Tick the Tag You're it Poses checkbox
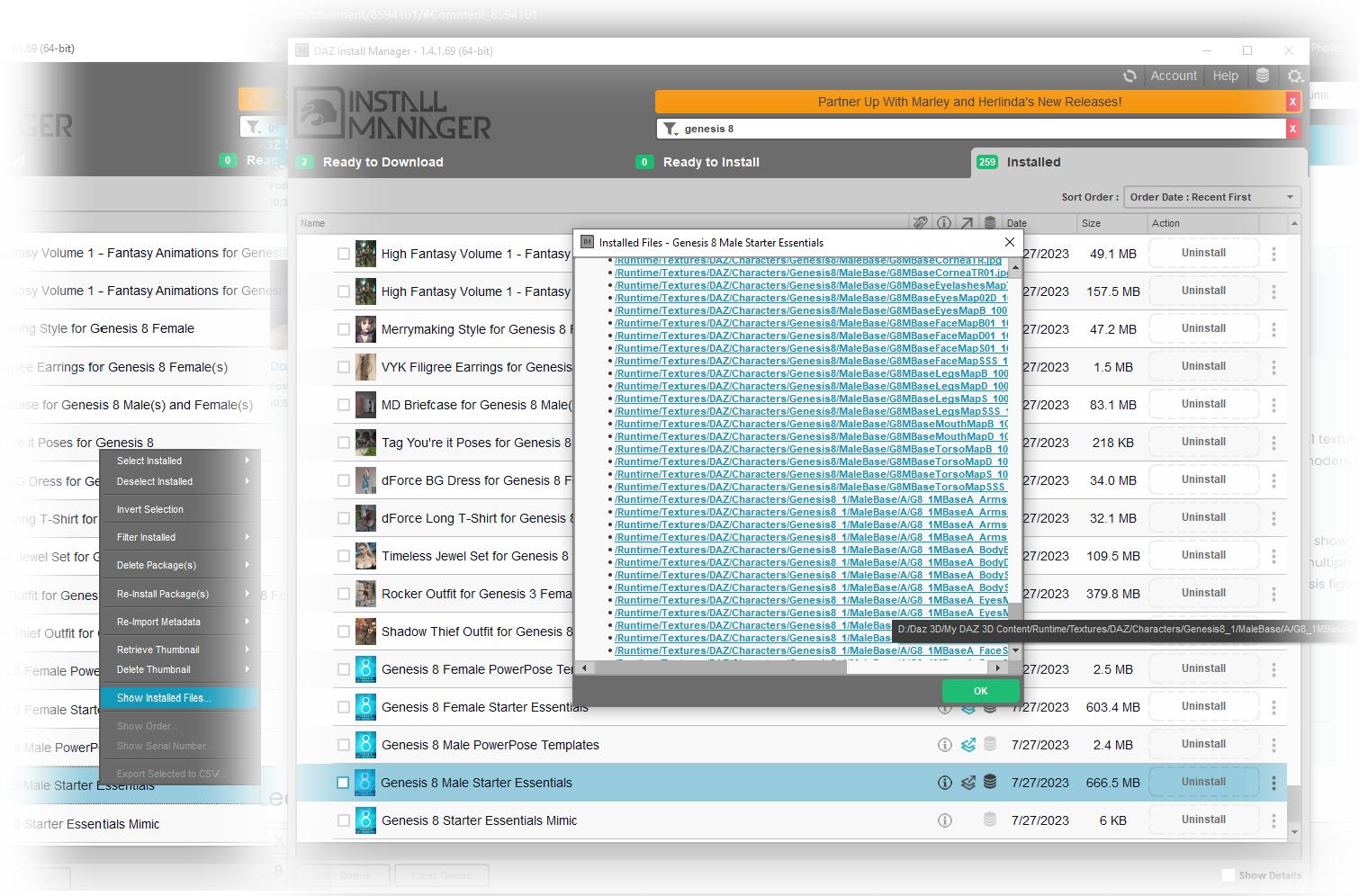Viewport: 1359px width, 896px height. pyautogui.click(x=344, y=443)
